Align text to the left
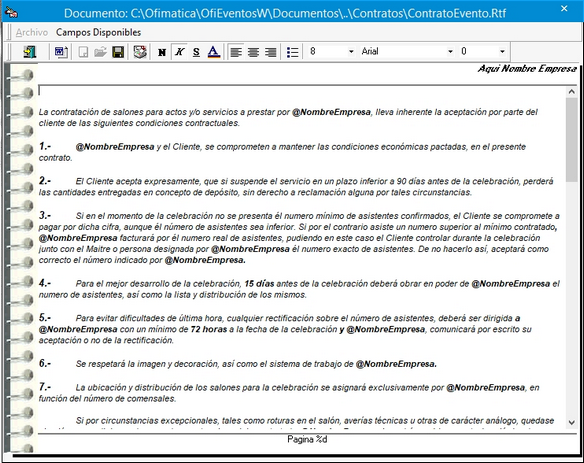This screenshot has height=463, width=584. tap(236, 52)
